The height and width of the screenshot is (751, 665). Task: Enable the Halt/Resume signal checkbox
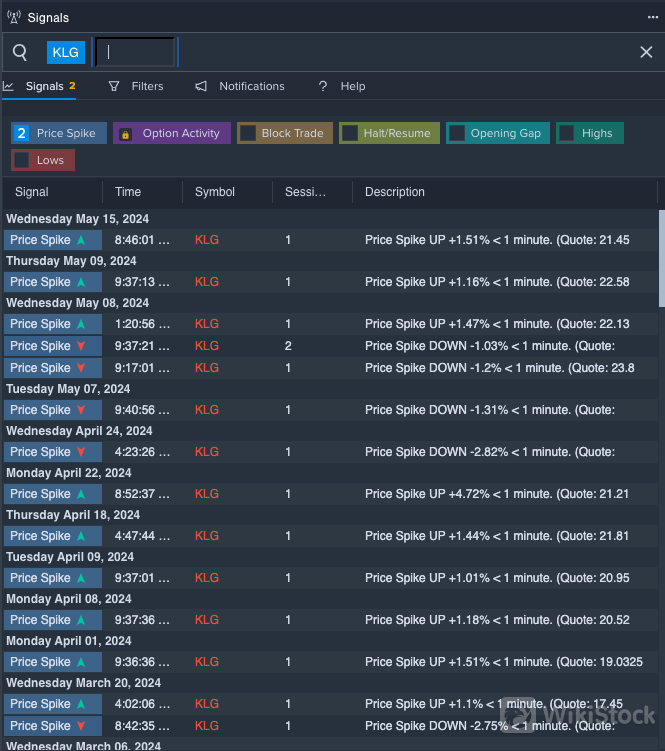click(350, 133)
